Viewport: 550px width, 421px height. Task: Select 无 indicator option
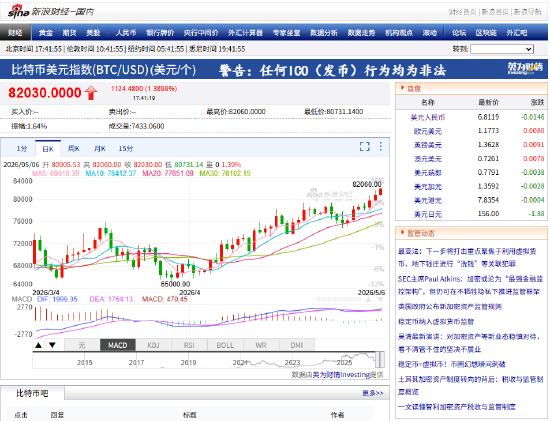click(82, 345)
